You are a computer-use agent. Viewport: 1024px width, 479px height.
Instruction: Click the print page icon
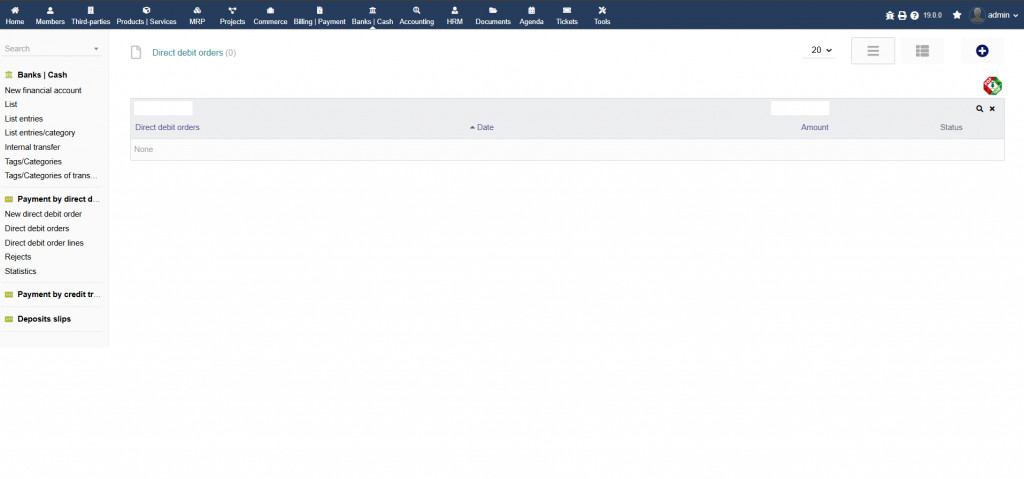[x=902, y=15]
